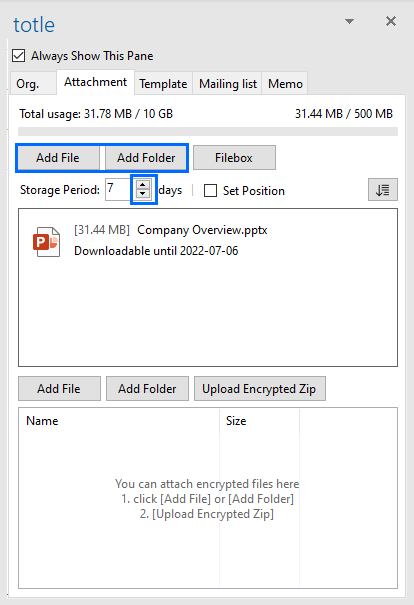
Task: Click the PowerPoint file icon
Action: pos(46,242)
